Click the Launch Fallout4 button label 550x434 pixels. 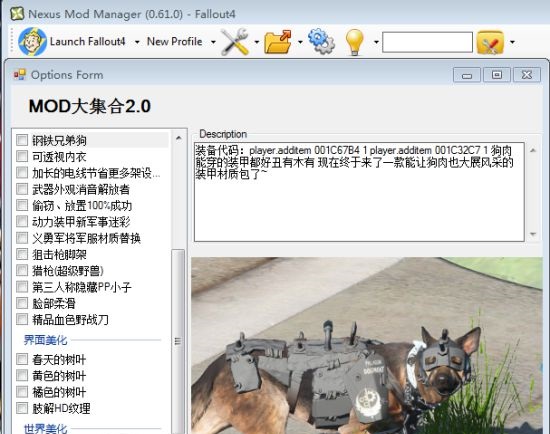click(87, 42)
